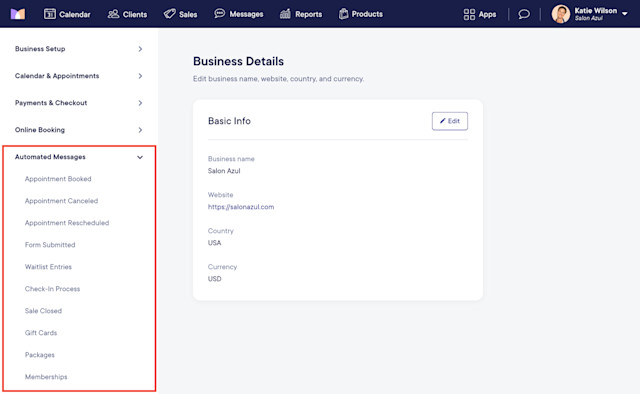Open Products from the top navigation

pyautogui.click(x=361, y=14)
